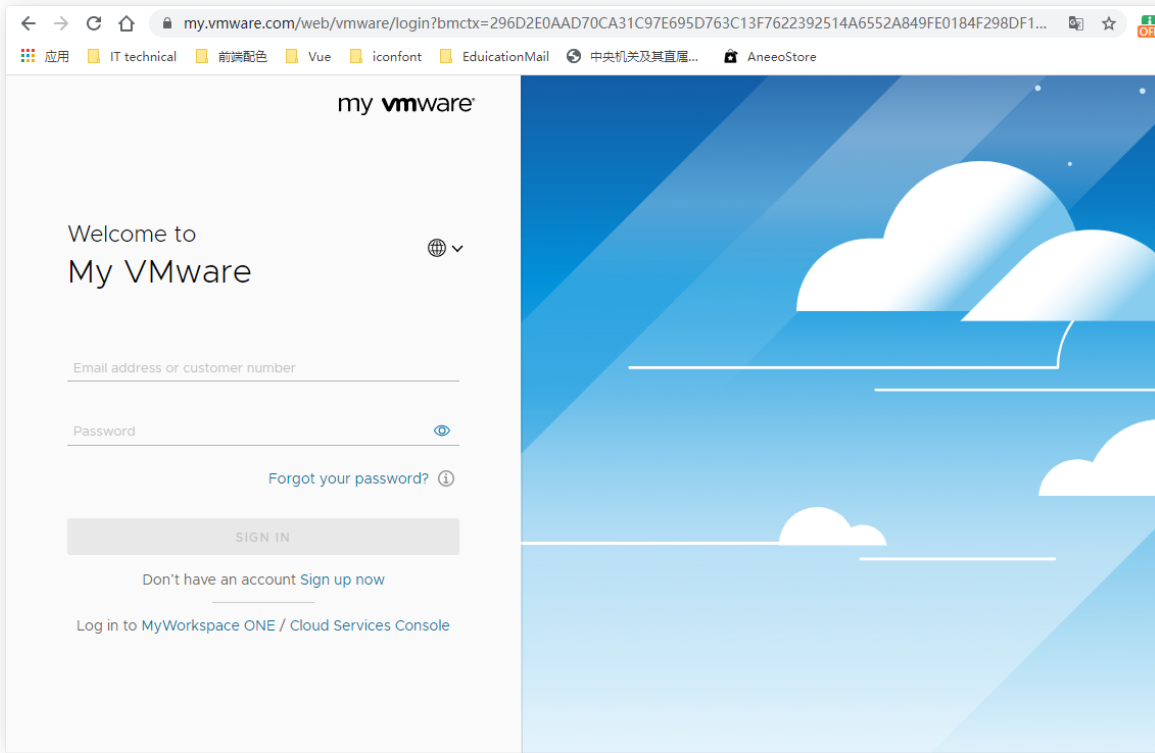This screenshot has height=753, width=1155.
Task: Open the 前端配色 bookmark folder
Action: (231, 56)
